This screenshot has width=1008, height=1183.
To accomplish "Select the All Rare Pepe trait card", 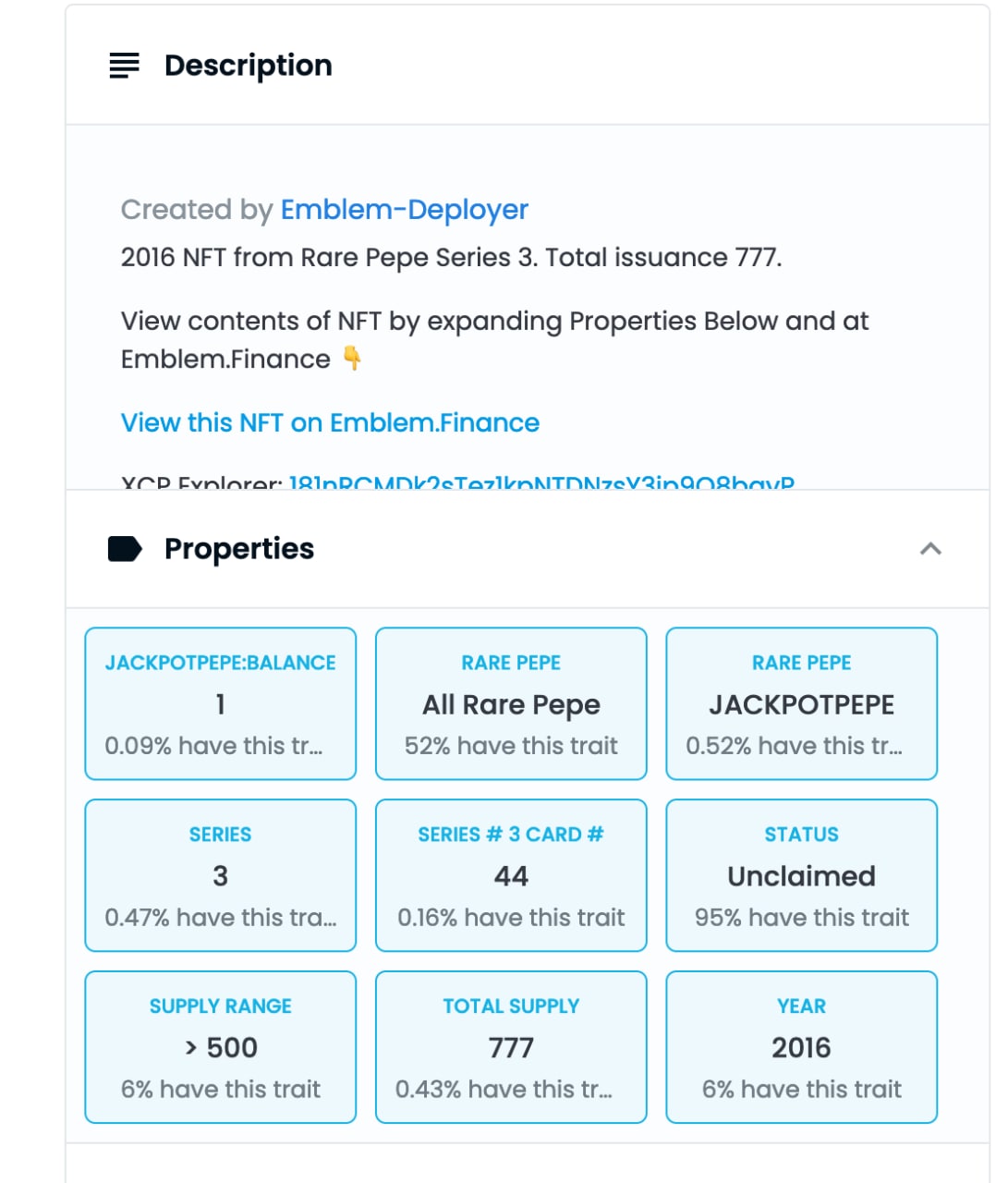I will click(x=511, y=703).
